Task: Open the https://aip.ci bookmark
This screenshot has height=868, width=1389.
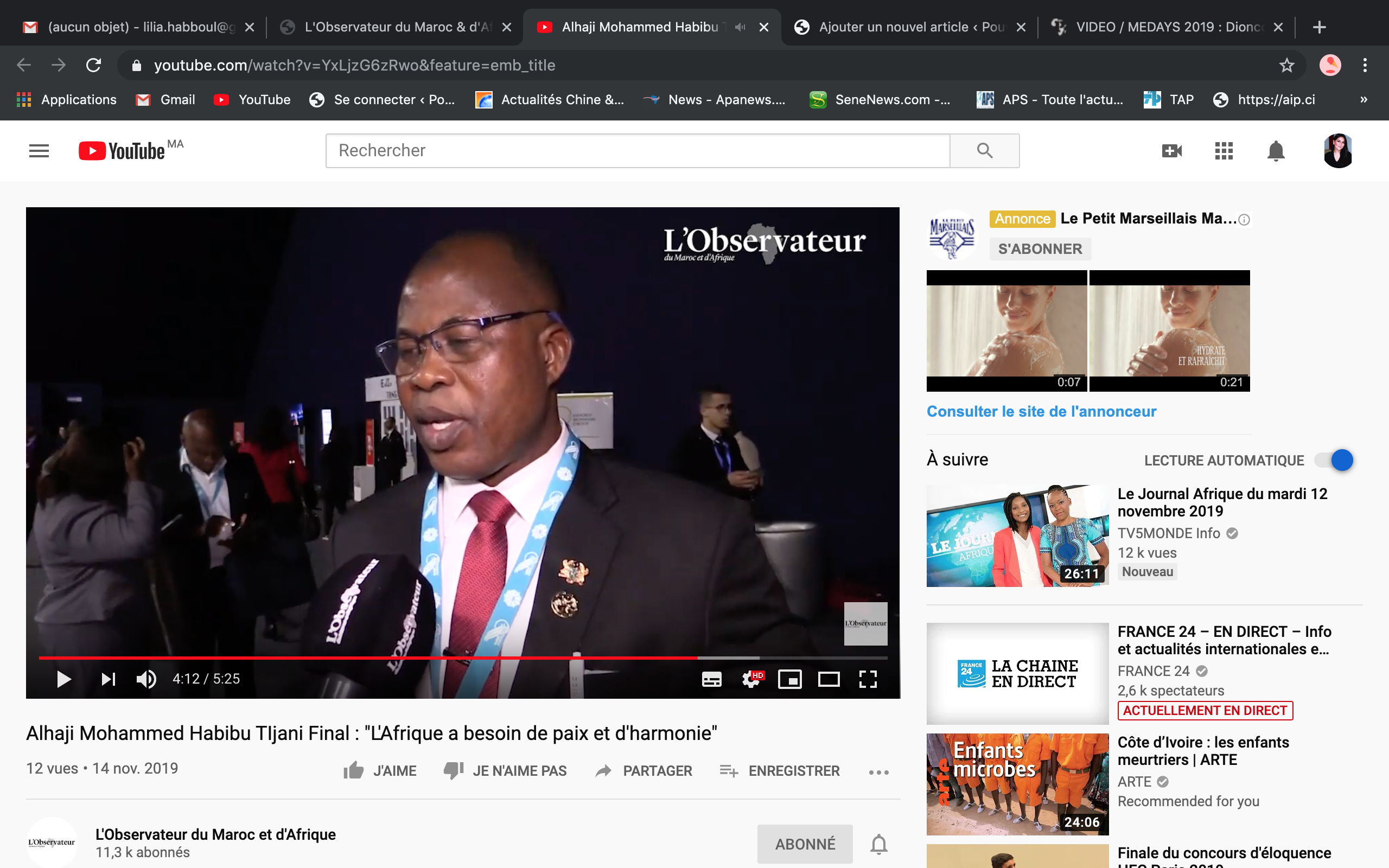Action: pos(1264,99)
